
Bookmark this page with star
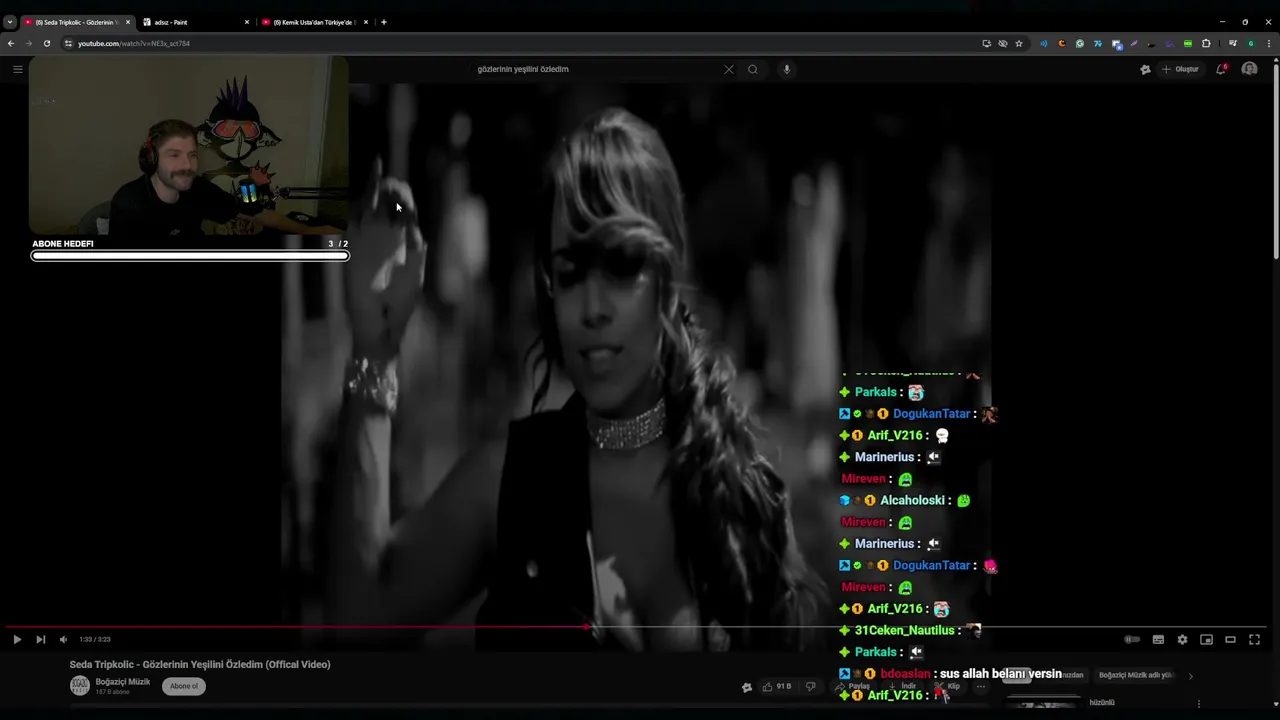coord(1019,44)
